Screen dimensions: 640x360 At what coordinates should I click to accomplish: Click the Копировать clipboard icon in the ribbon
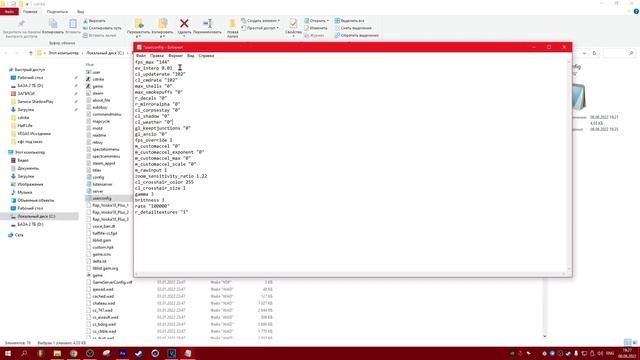point(53,24)
